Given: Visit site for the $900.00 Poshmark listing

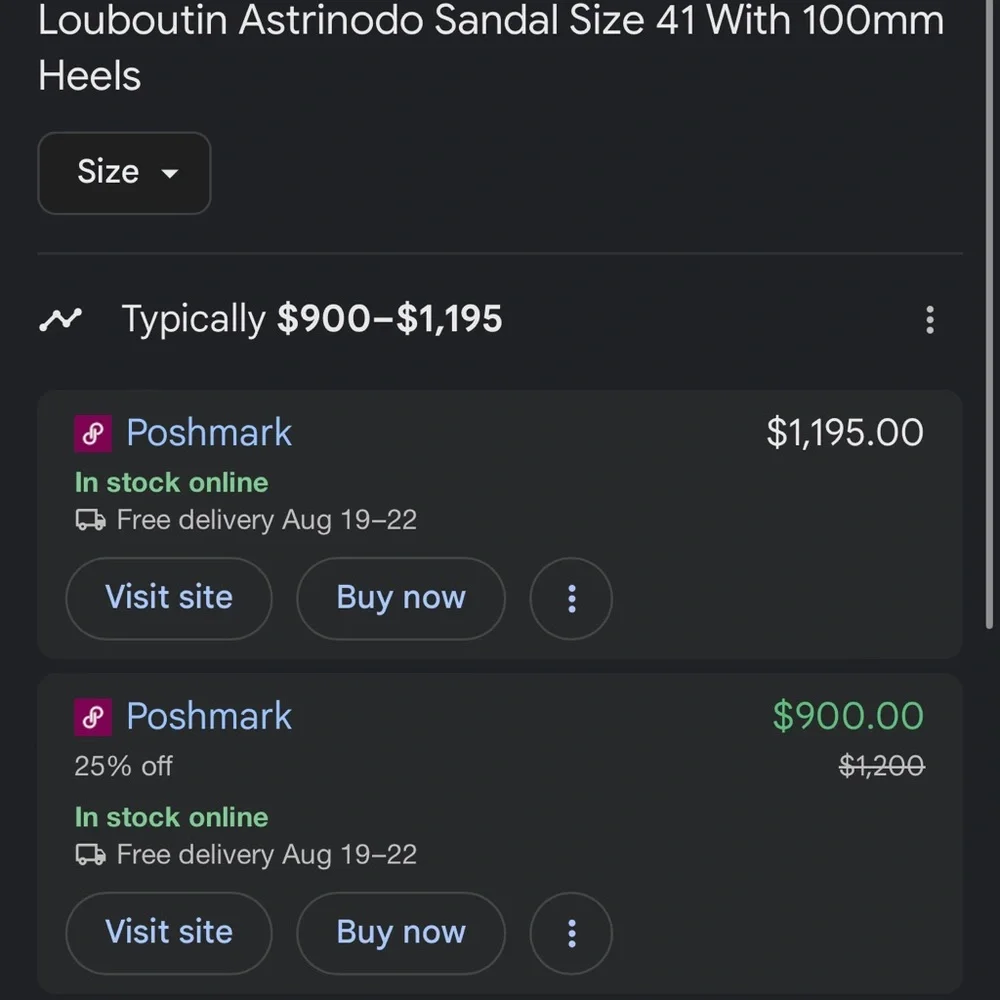Looking at the screenshot, I should coord(169,932).
